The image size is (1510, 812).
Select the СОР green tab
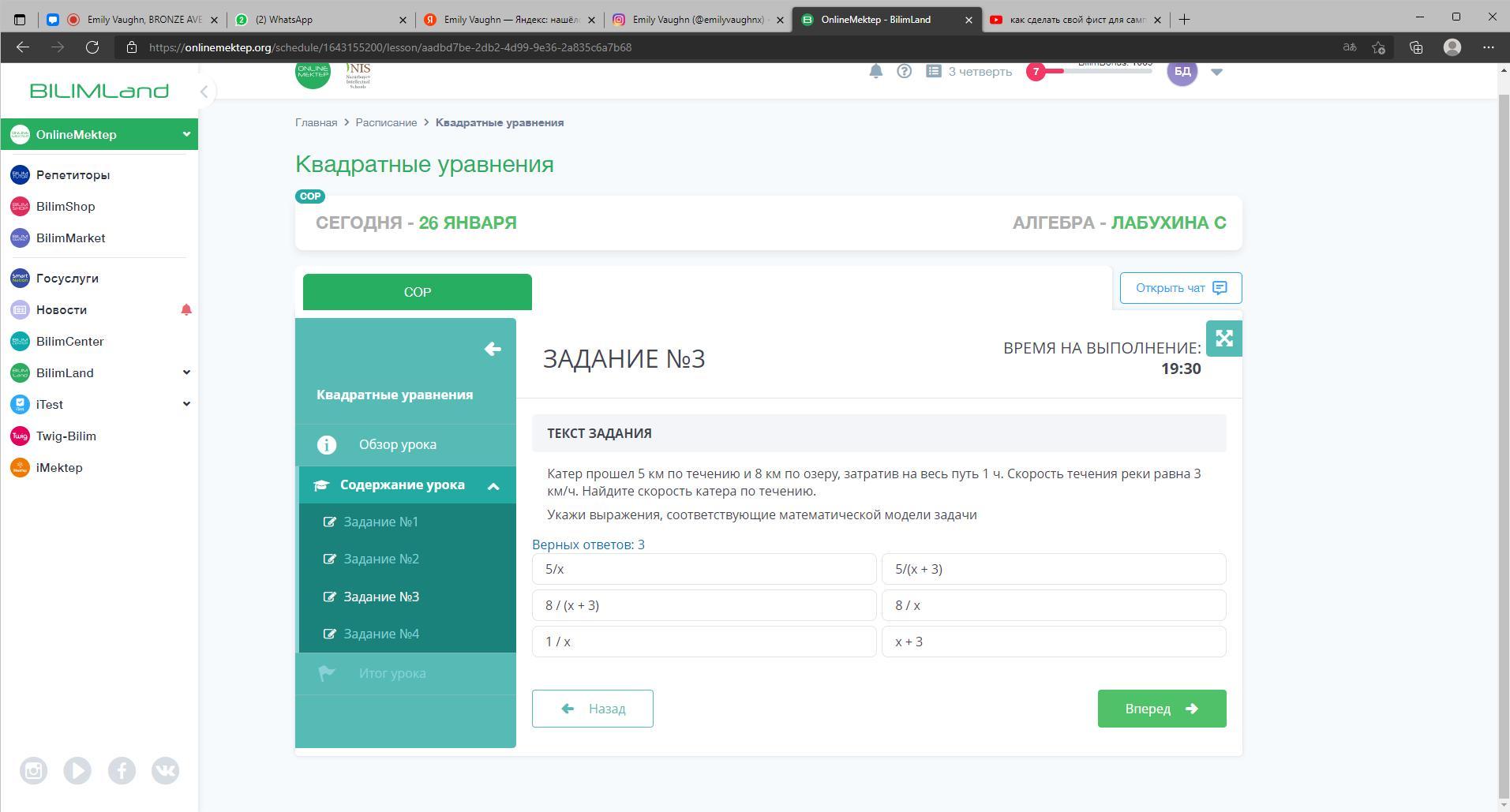[417, 292]
